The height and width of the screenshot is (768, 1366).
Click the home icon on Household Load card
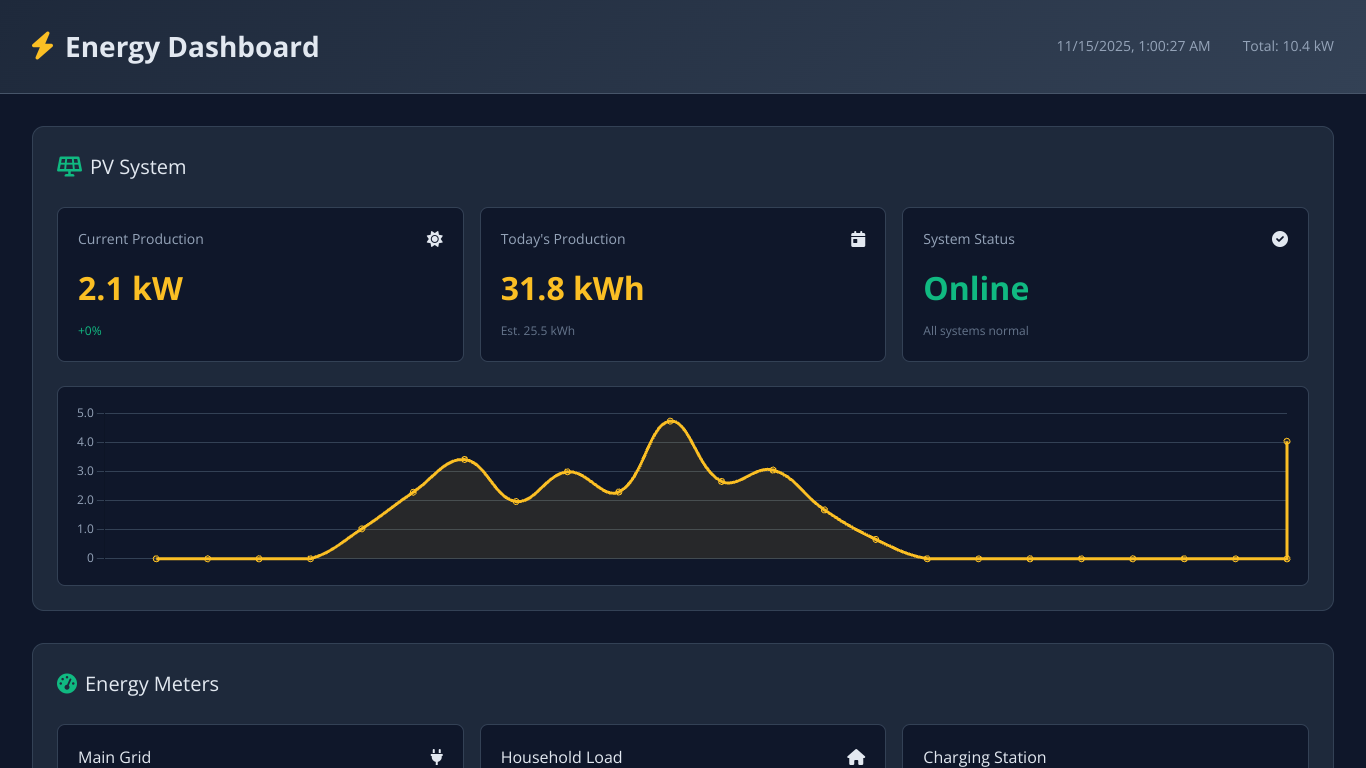pos(857,757)
